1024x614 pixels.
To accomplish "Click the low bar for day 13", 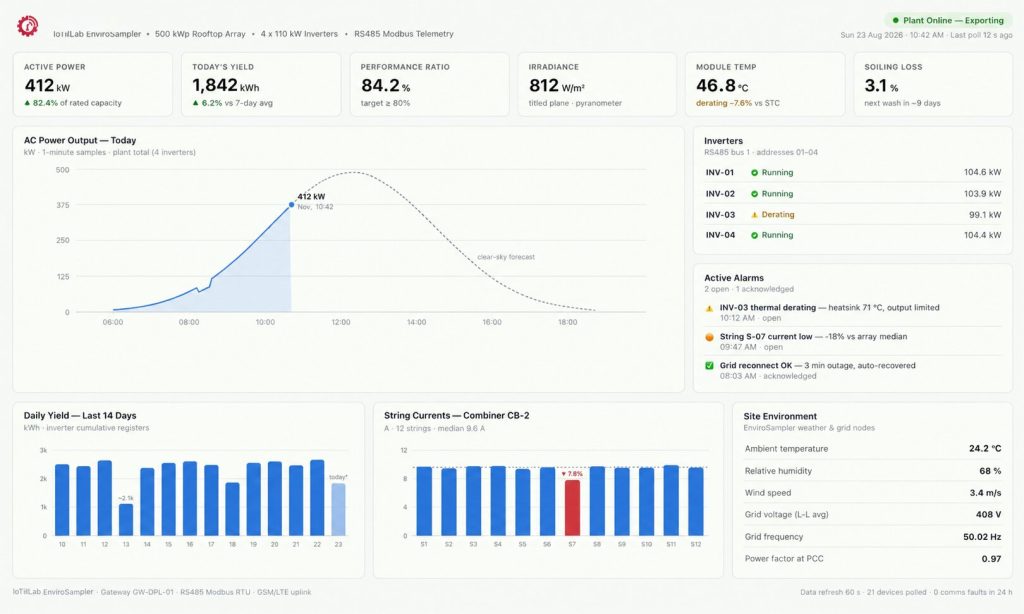I will click(x=126, y=520).
